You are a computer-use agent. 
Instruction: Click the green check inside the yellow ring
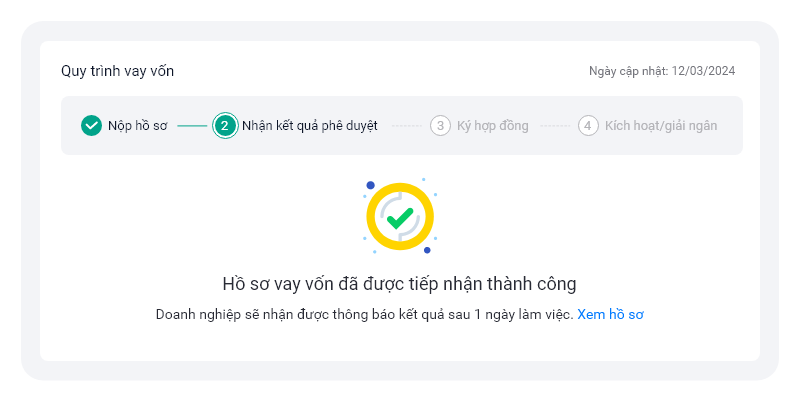[x=400, y=217]
